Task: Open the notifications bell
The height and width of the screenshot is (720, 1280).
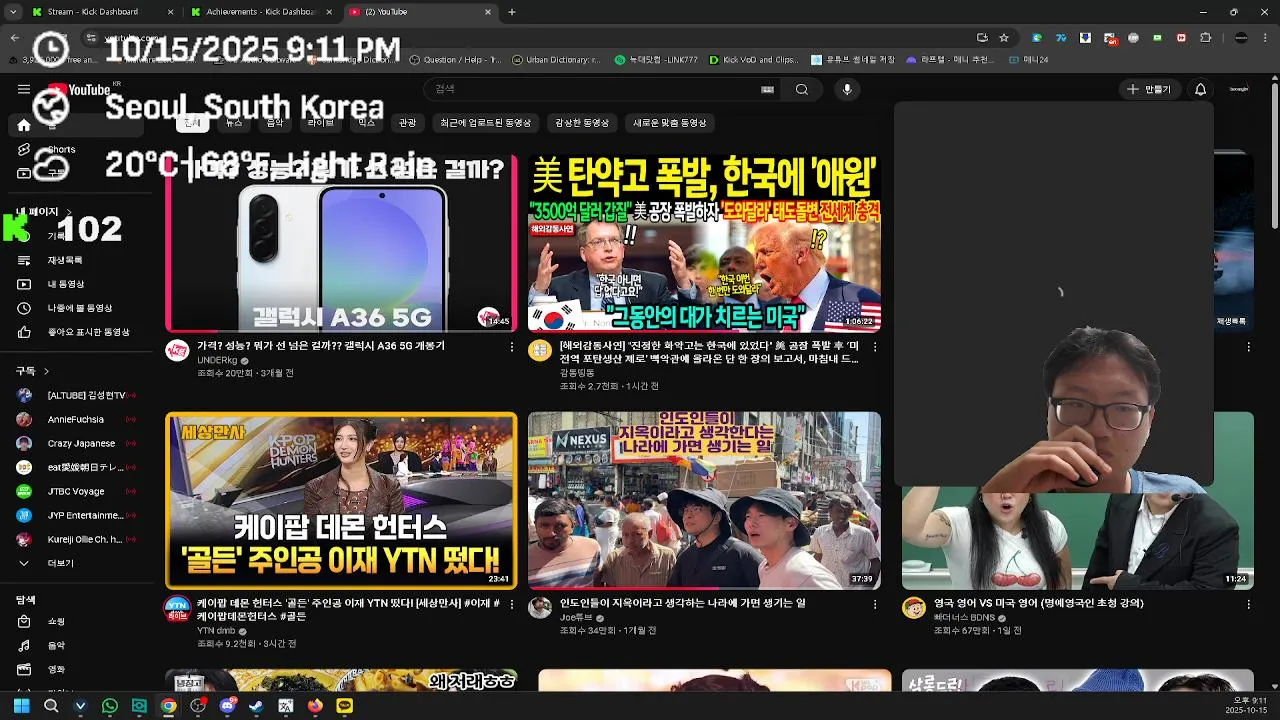Action: (x=1200, y=89)
